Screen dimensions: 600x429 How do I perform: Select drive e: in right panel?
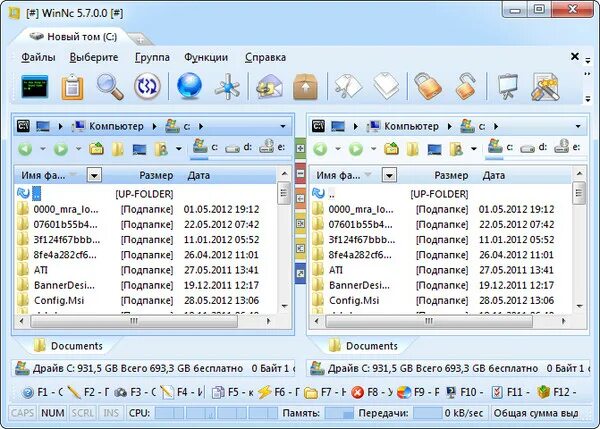(x=567, y=147)
